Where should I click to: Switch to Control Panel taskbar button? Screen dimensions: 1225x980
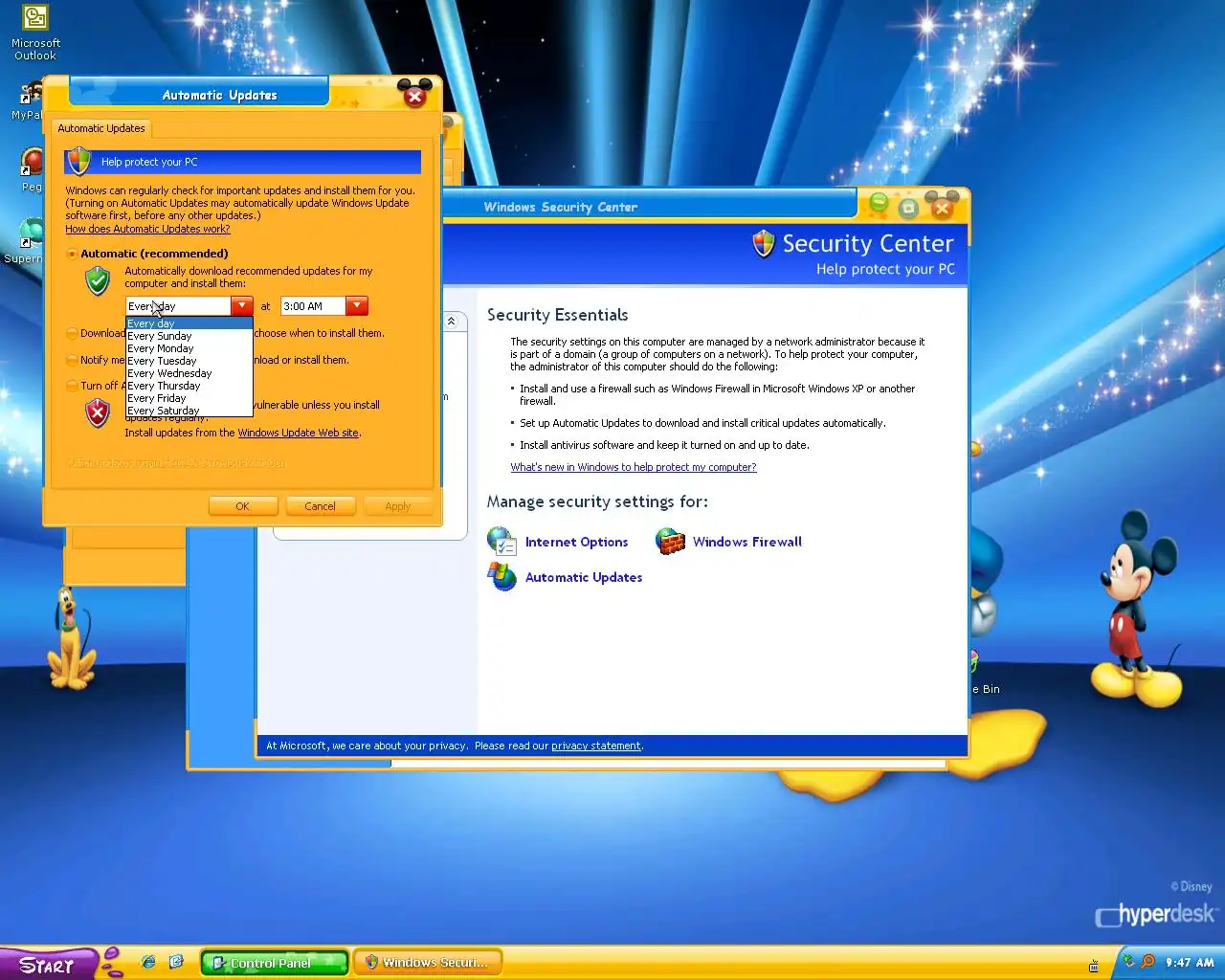274,963
